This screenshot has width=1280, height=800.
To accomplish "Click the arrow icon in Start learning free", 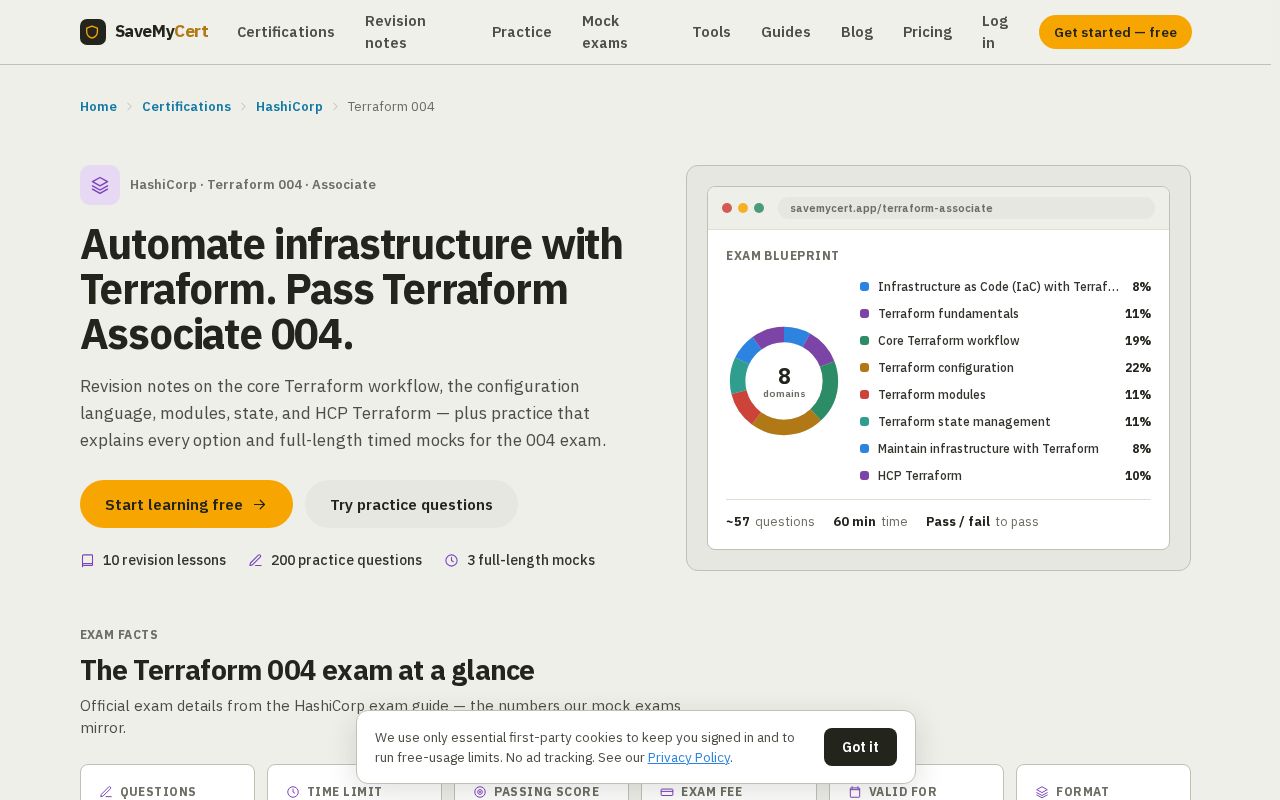I will tap(260, 504).
